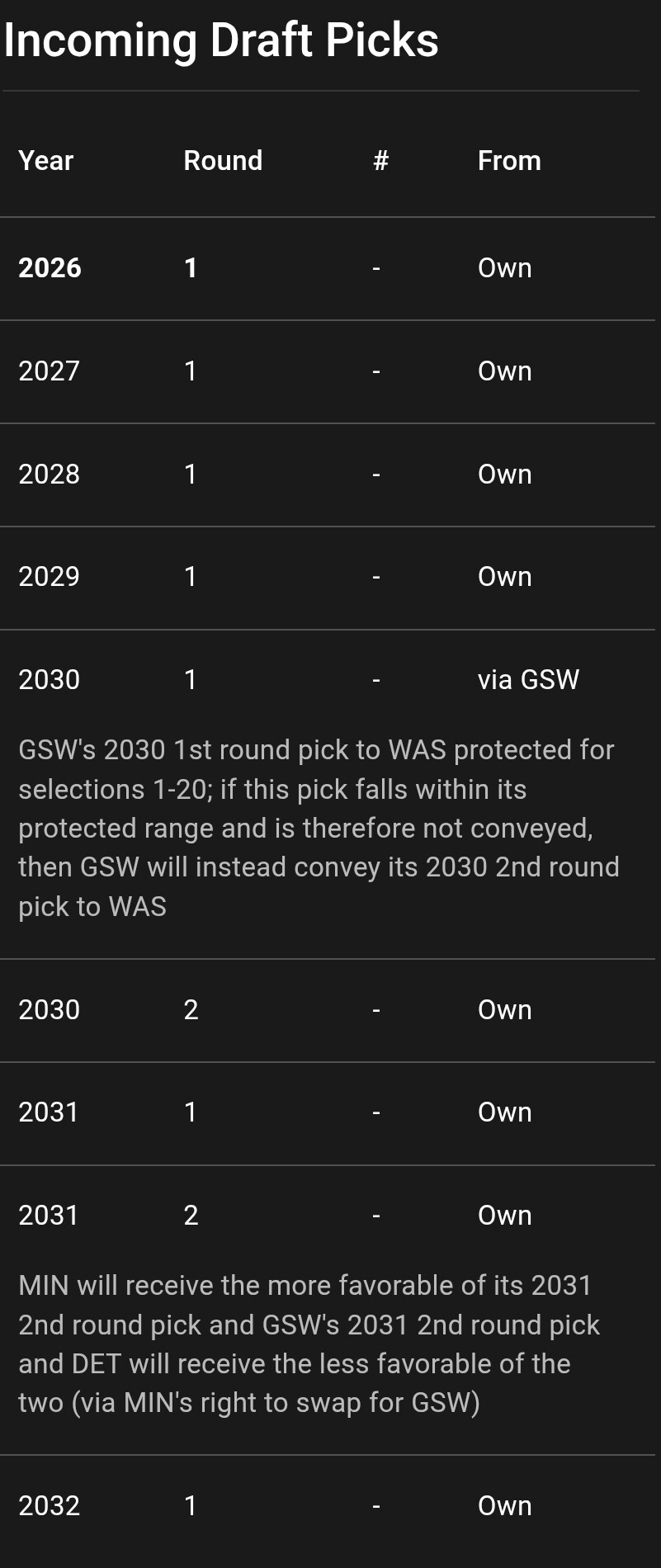
Task: Click the dash in the 2026 row
Action: [x=376, y=268]
